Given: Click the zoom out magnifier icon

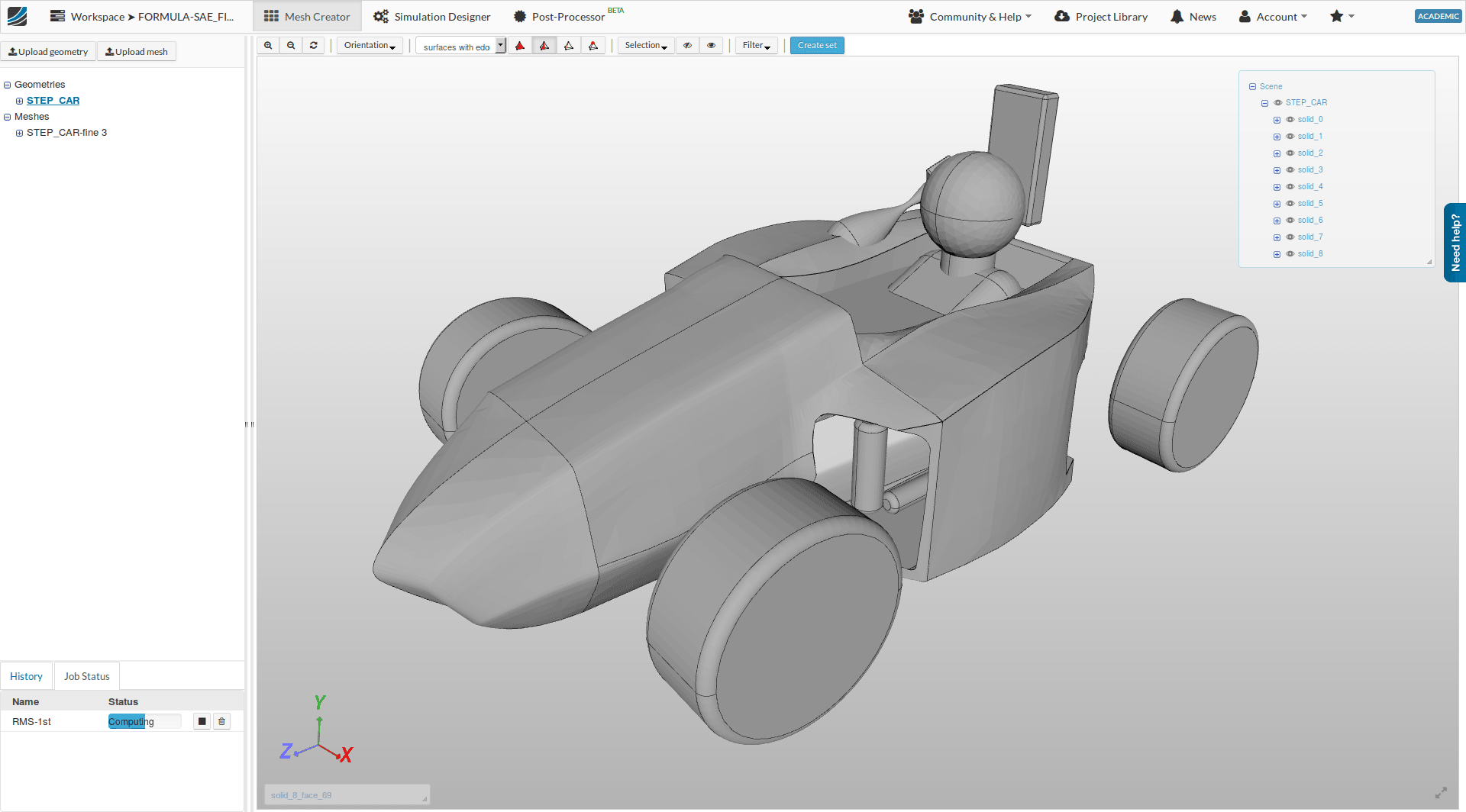Looking at the screenshot, I should tap(291, 46).
